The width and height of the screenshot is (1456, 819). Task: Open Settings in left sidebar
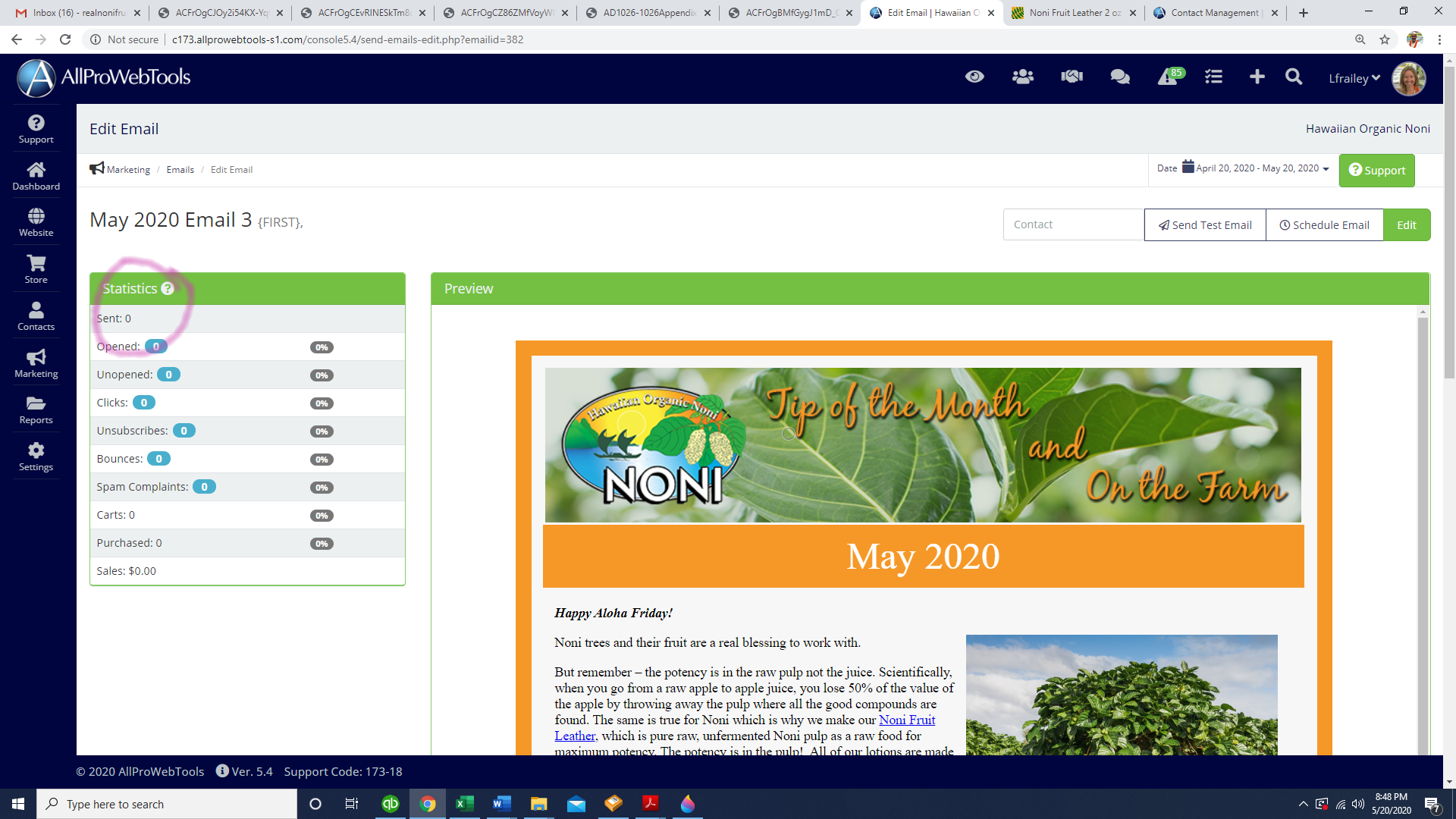pos(36,457)
